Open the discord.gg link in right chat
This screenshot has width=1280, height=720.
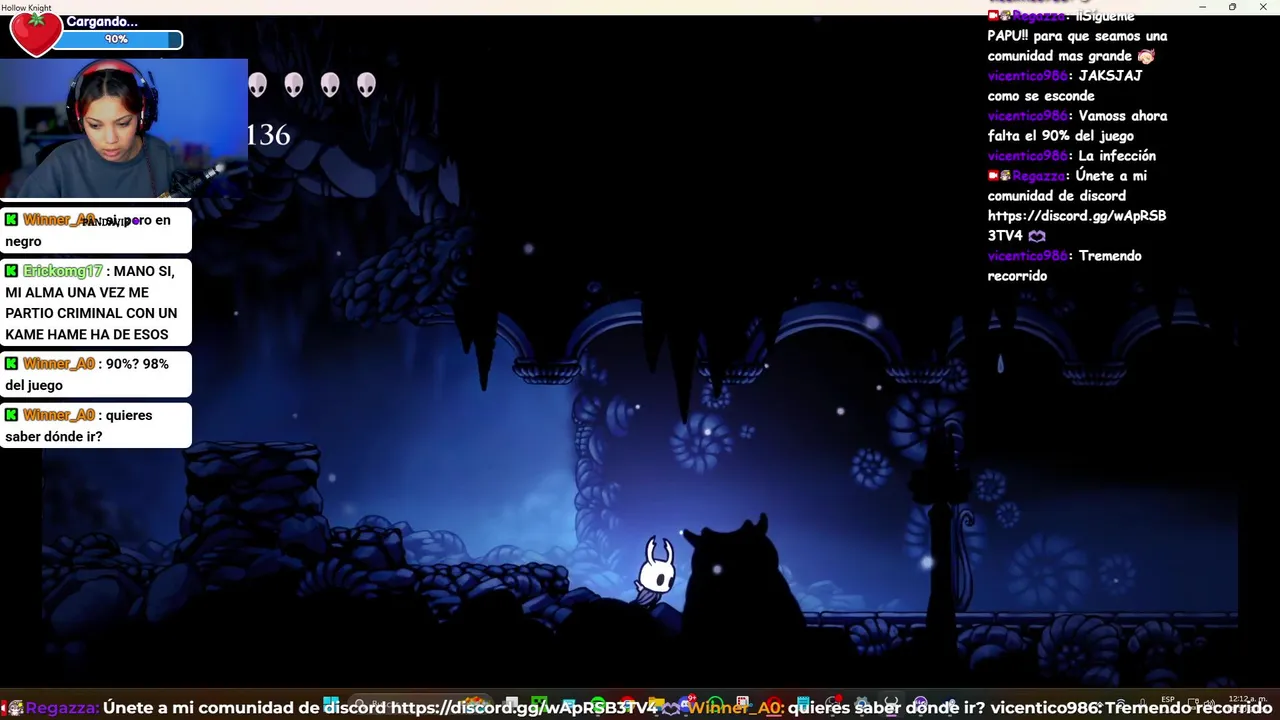tap(1077, 225)
